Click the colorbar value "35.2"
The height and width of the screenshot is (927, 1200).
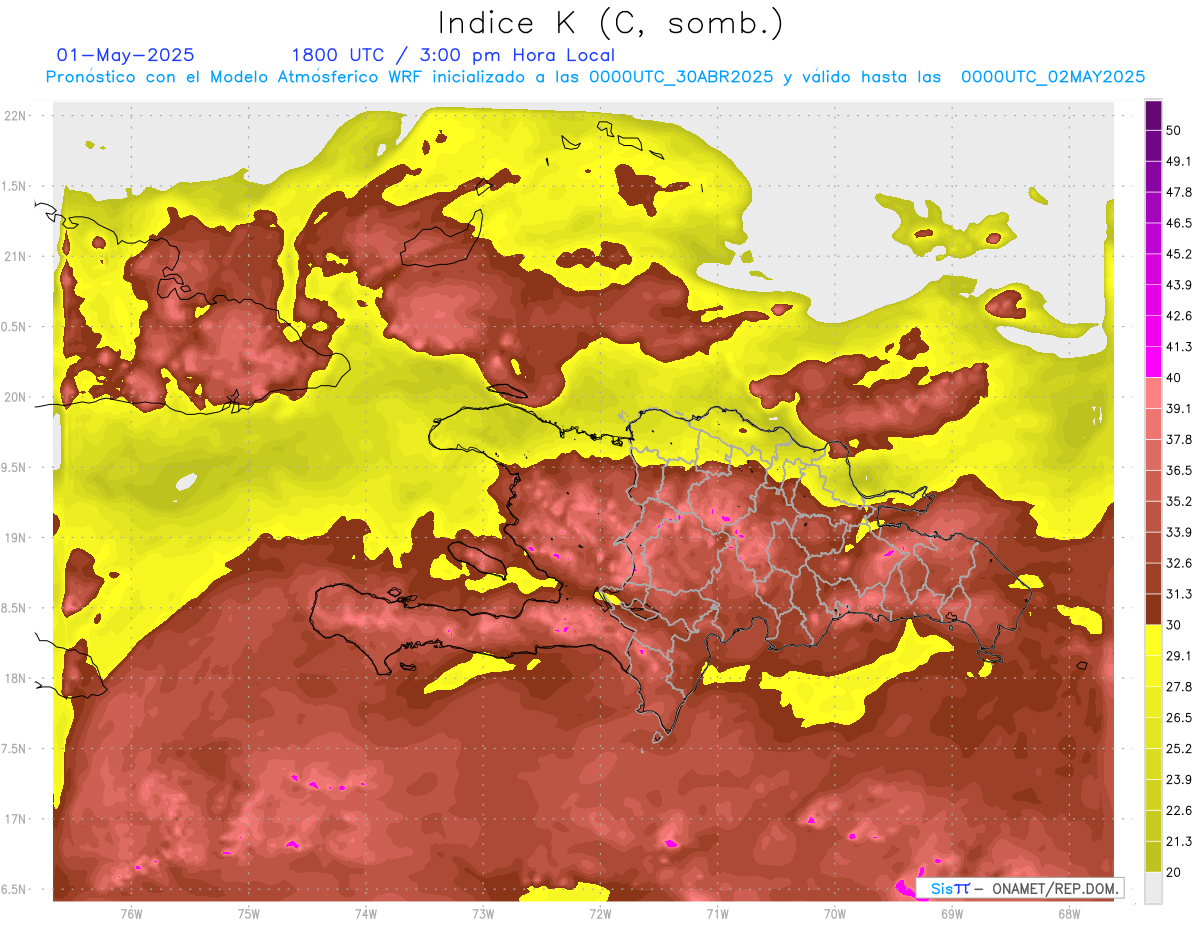1179,501
